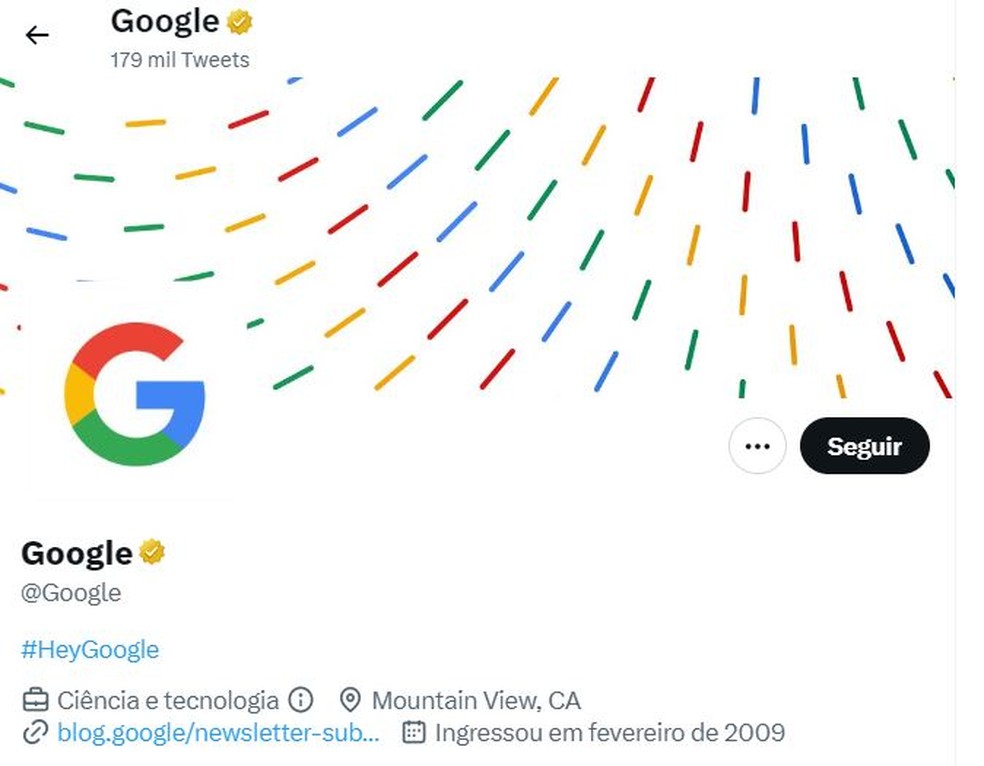Toggle following by pressing Seguir
This screenshot has height=766, width=984.
[865, 446]
